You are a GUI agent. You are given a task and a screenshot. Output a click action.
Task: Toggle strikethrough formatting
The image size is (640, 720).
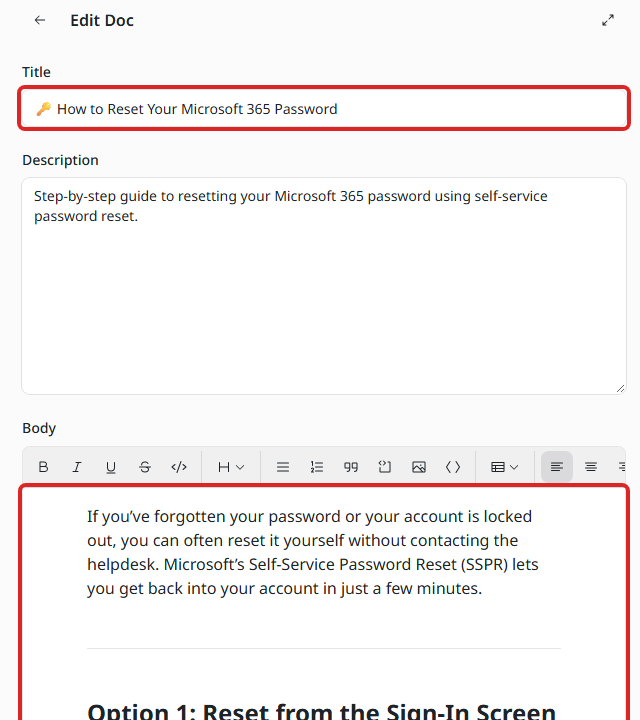145,467
